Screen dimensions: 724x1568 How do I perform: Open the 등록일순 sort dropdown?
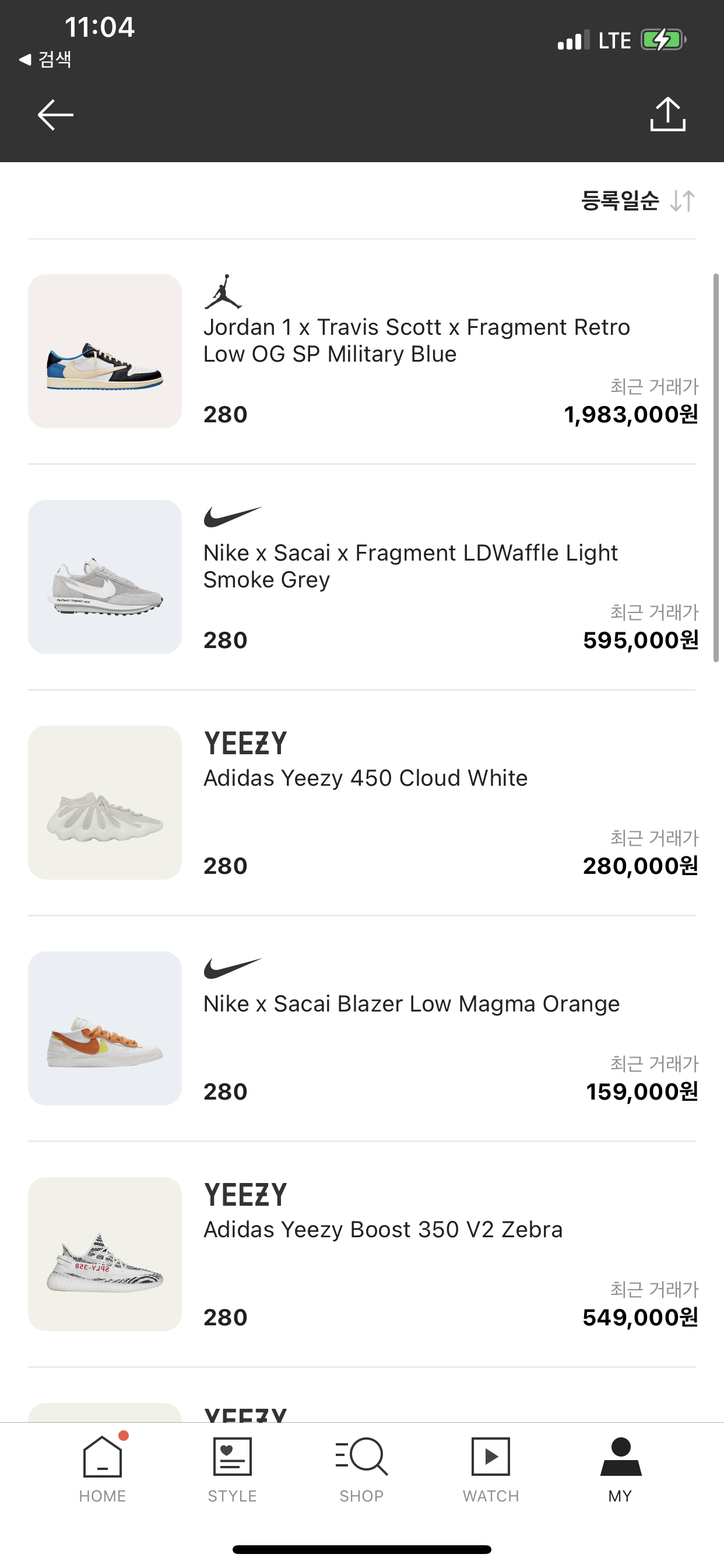coord(620,200)
